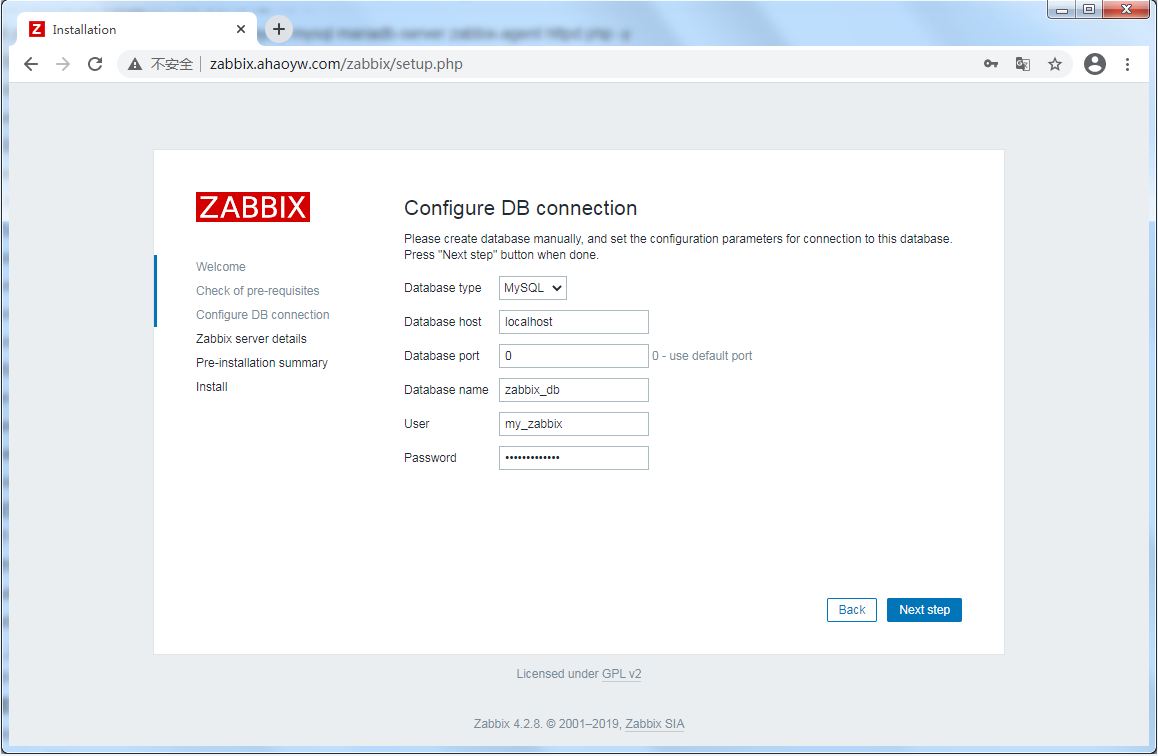This screenshot has width=1158, height=756.
Task: Open saved passwords key icon
Action: click(990, 64)
